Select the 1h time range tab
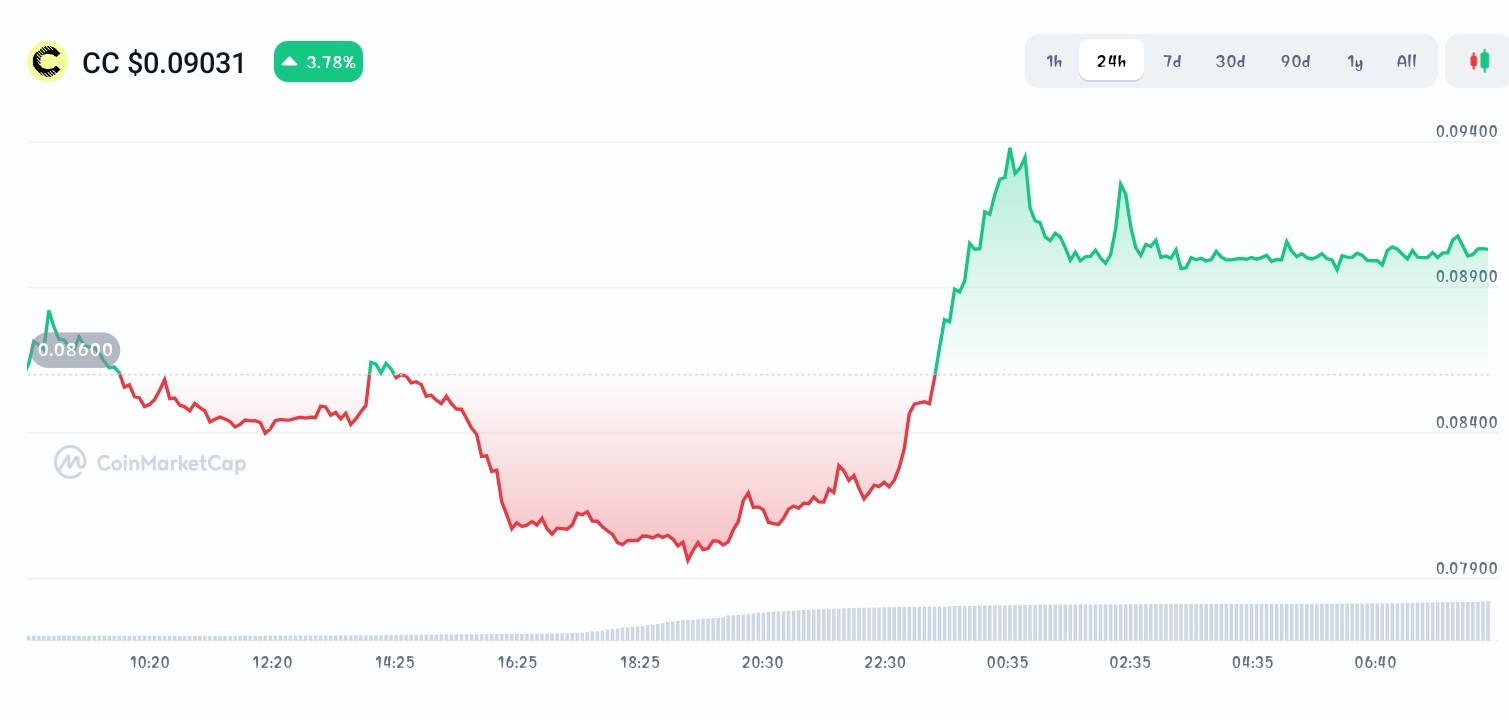This screenshot has height=720, width=1509. pyautogui.click(x=1054, y=61)
